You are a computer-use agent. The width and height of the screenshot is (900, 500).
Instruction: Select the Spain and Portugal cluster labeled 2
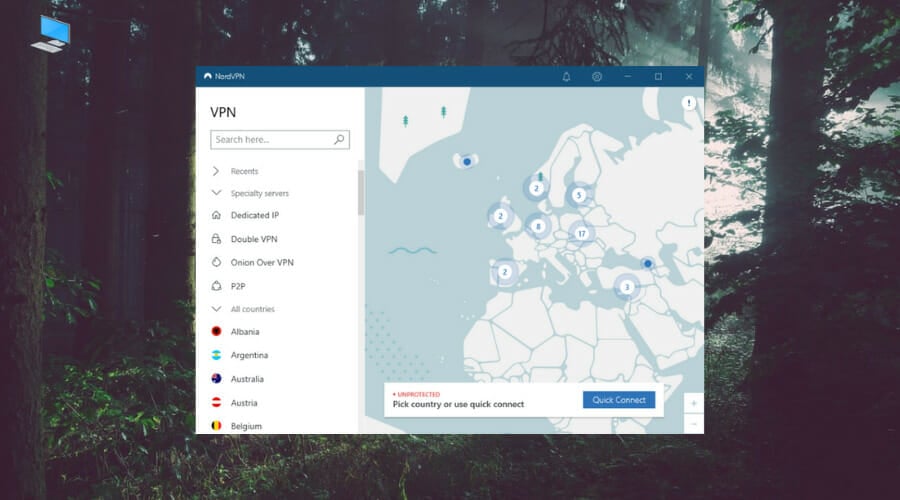coord(505,272)
